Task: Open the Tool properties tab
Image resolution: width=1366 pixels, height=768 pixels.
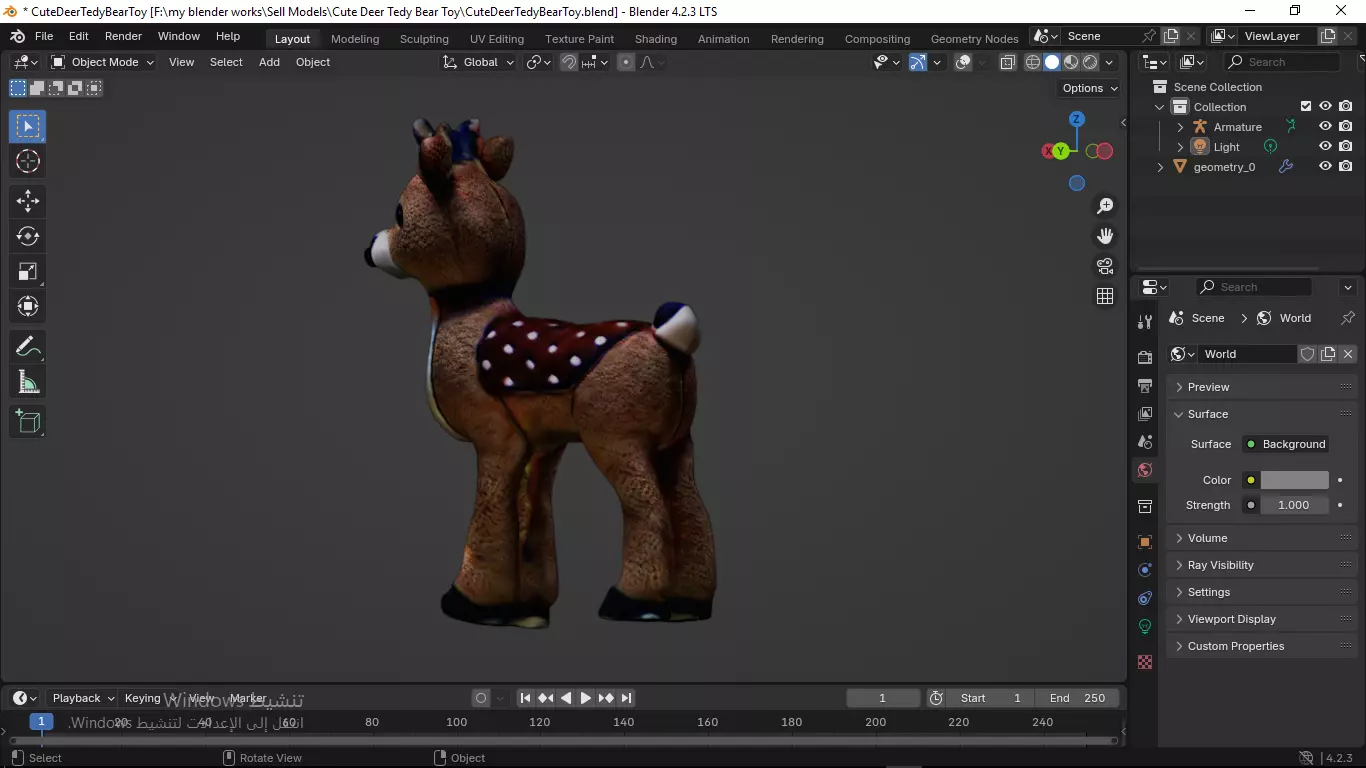Action: pyautogui.click(x=1145, y=322)
